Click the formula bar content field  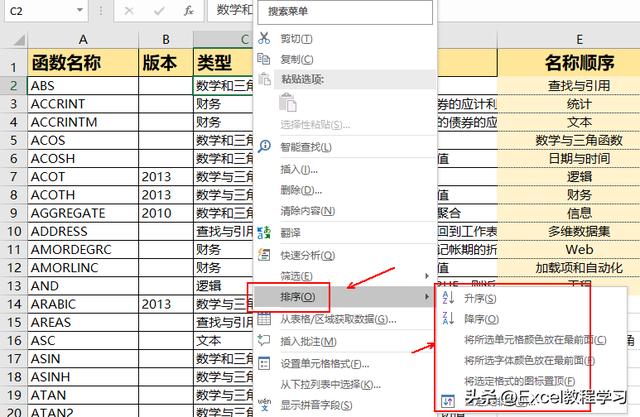point(231,10)
